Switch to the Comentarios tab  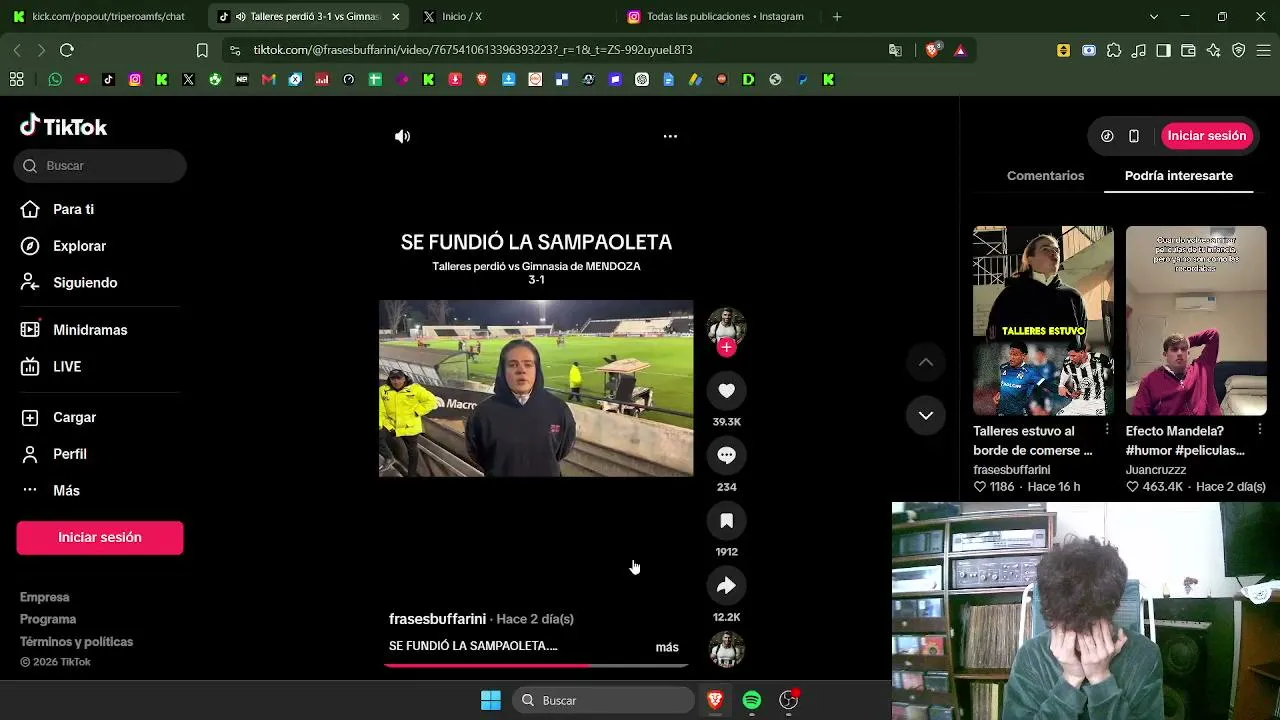[1045, 176]
